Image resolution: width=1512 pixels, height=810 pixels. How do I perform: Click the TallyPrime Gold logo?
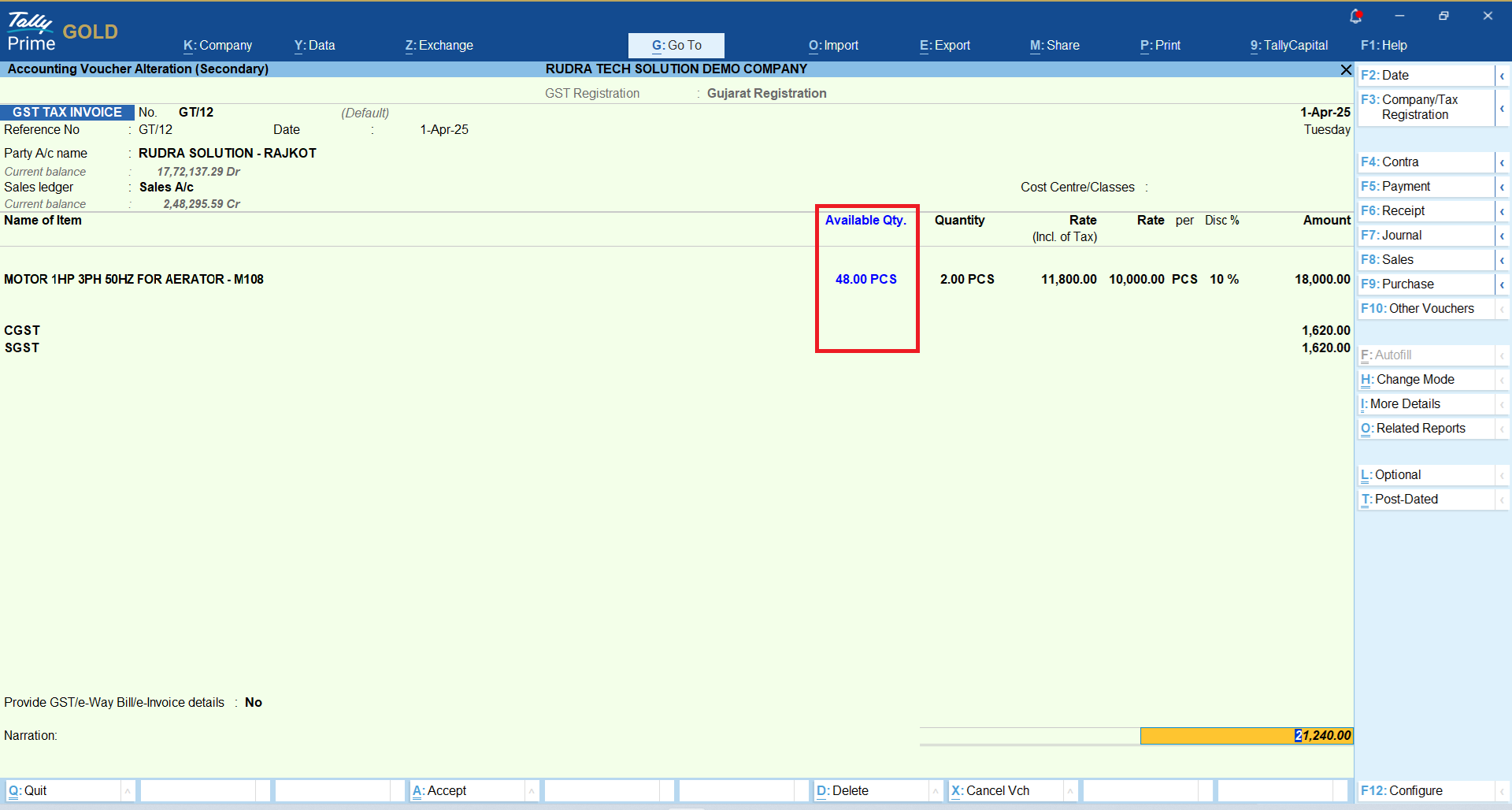coord(61,32)
